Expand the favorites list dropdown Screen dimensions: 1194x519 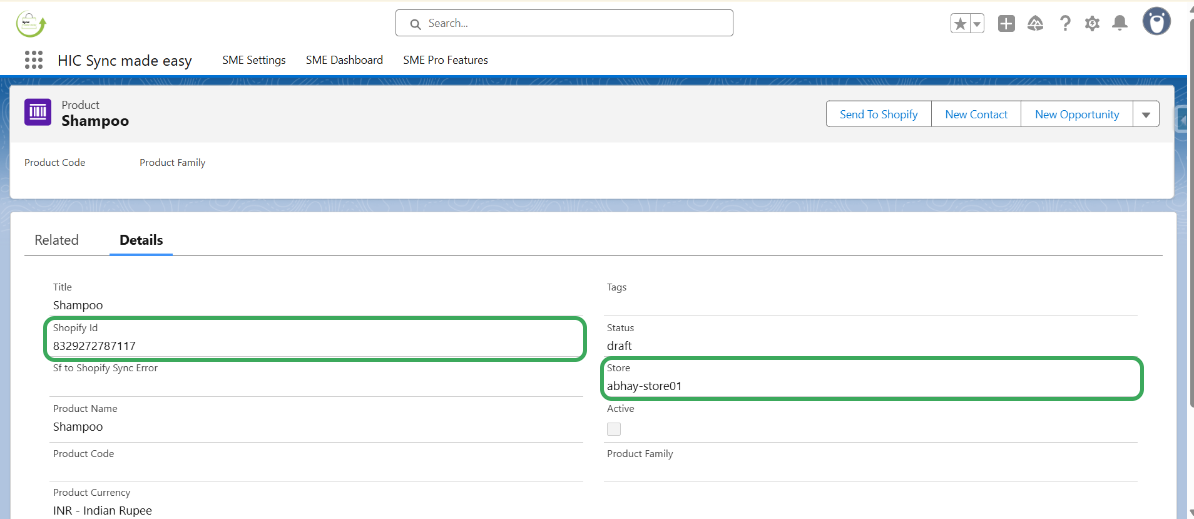tap(977, 24)
